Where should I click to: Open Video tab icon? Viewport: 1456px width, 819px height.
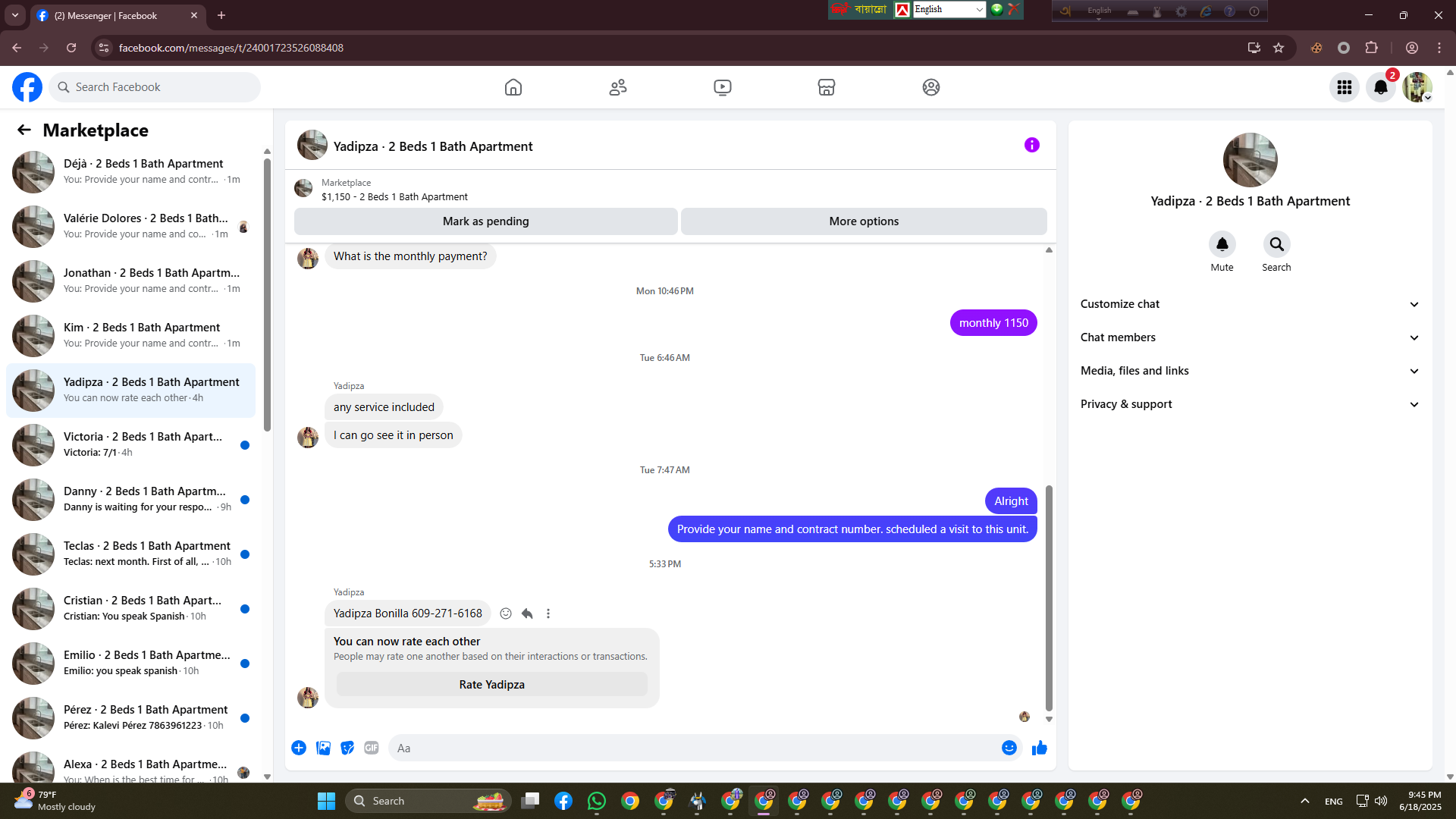pos(723,87)
